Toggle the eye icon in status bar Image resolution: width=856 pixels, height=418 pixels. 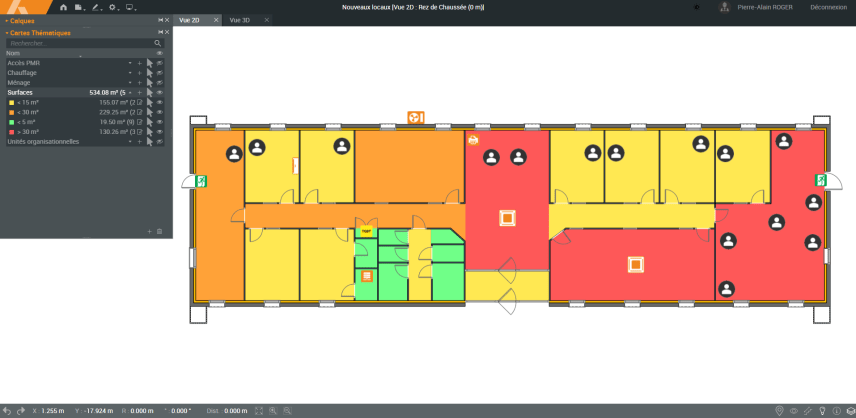click(794, 411)
